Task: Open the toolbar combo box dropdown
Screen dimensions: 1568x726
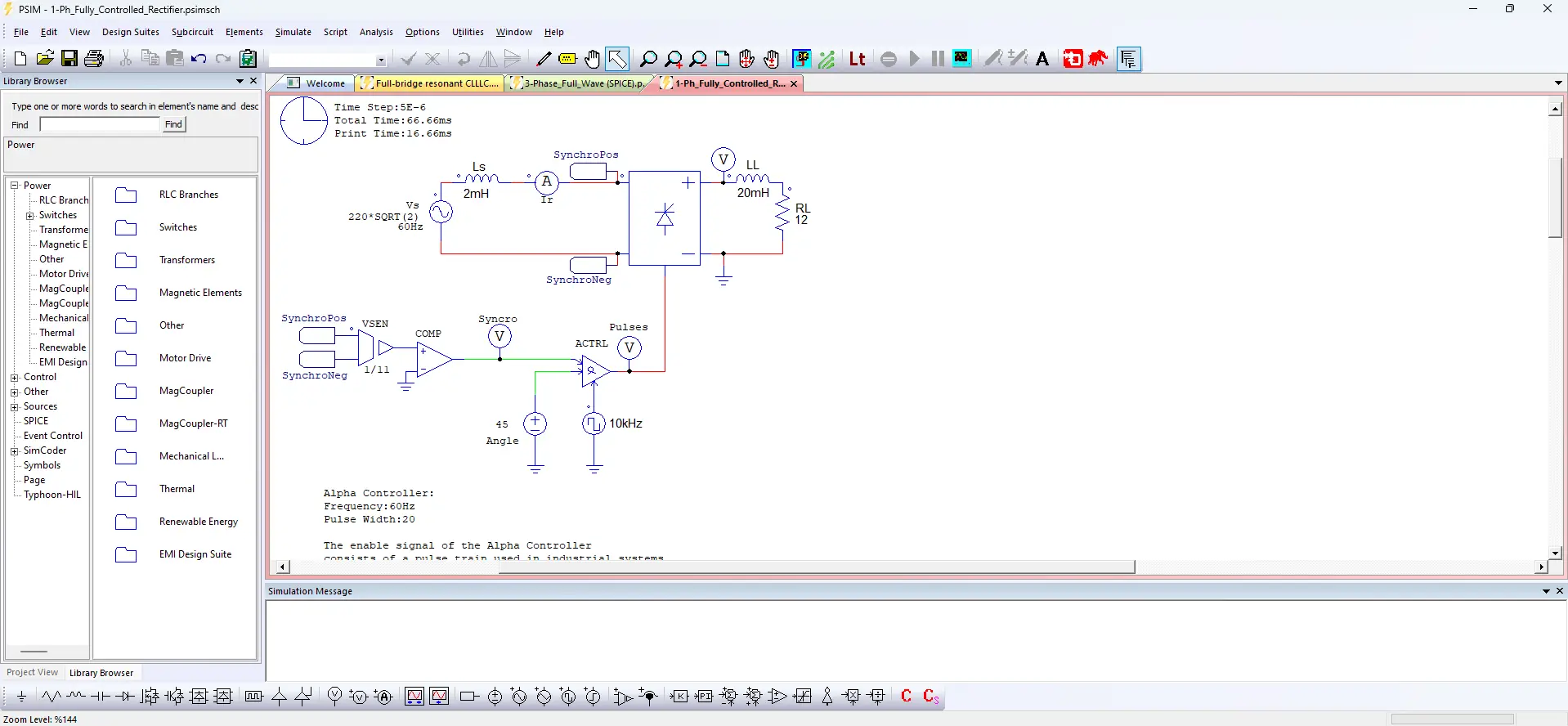Action: coord(380,60)
